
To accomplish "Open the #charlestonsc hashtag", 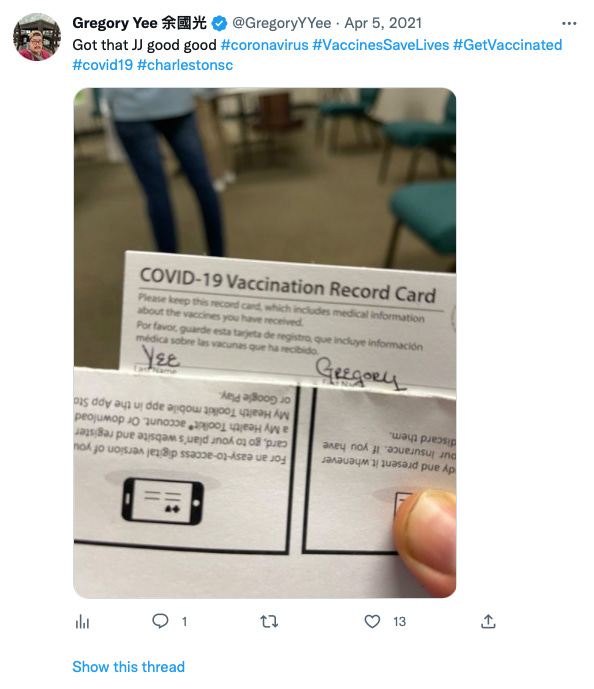I will [185, 65].
